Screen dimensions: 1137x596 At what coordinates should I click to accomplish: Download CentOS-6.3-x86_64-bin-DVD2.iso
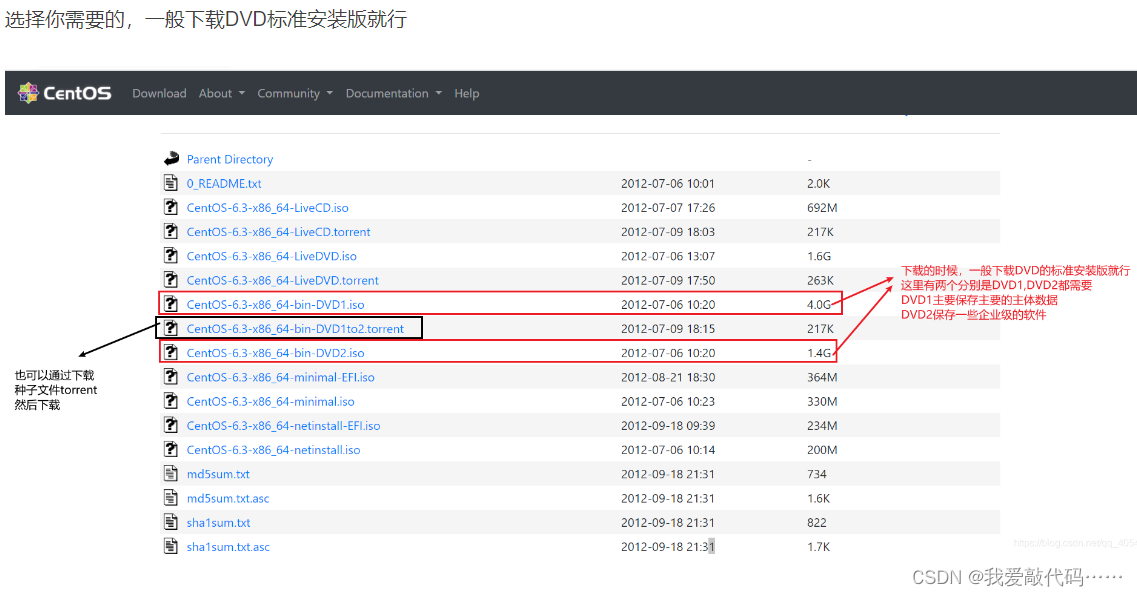(x=276, y=353)
